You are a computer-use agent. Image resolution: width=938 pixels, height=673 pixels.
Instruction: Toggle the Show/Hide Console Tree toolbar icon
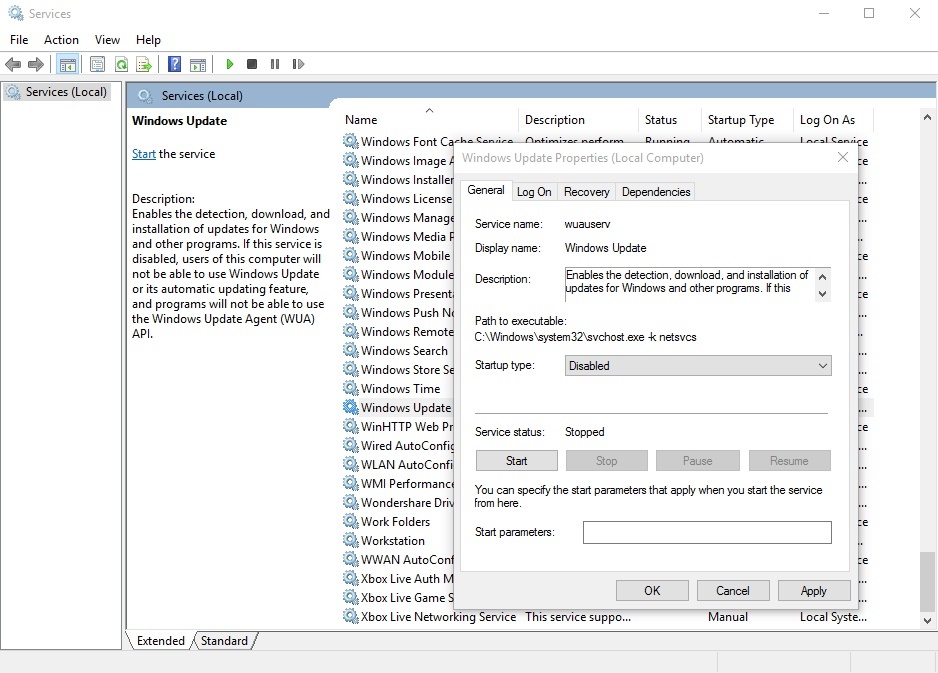66,63
